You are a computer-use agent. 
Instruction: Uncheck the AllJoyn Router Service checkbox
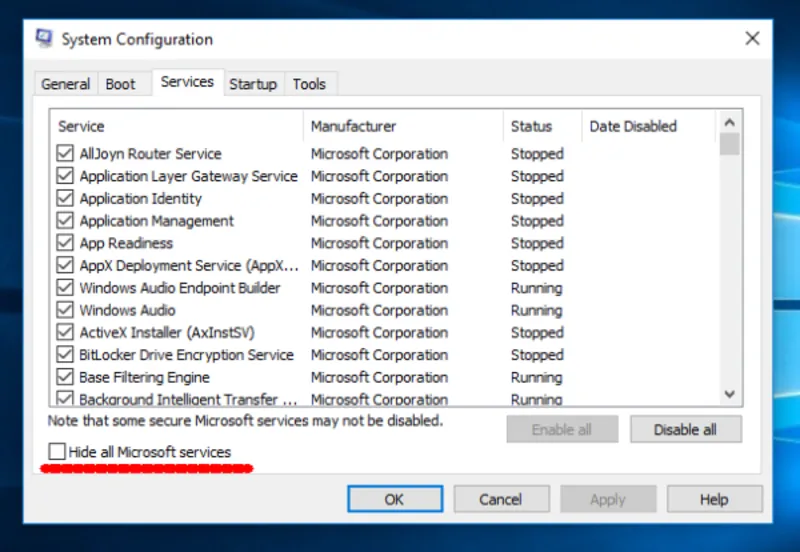[x=65, y=154]
